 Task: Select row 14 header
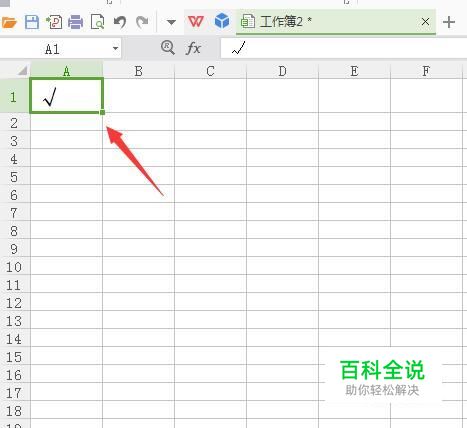coord(15,338)
